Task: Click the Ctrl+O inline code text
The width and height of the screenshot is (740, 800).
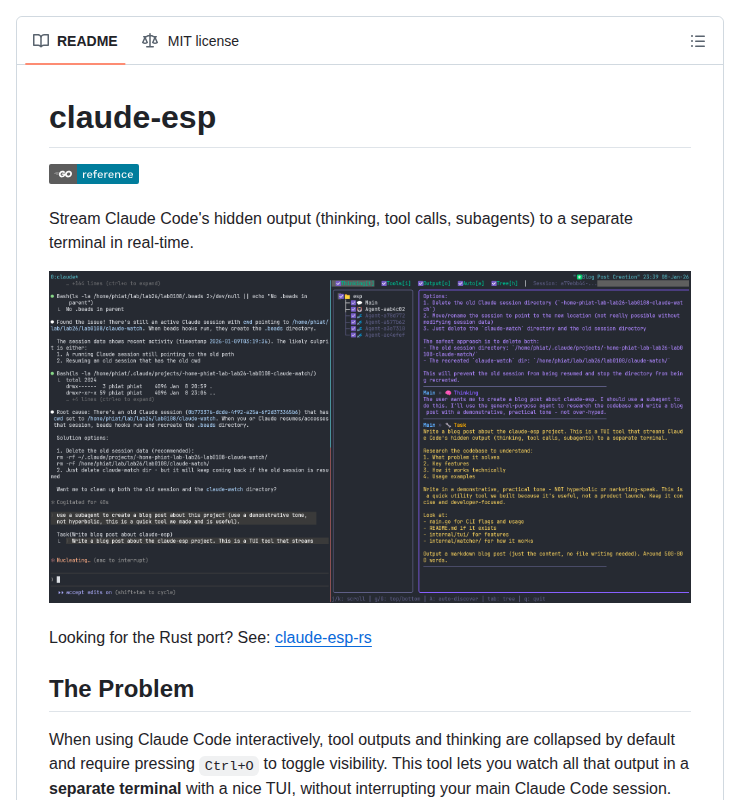Action: point(229,765)
